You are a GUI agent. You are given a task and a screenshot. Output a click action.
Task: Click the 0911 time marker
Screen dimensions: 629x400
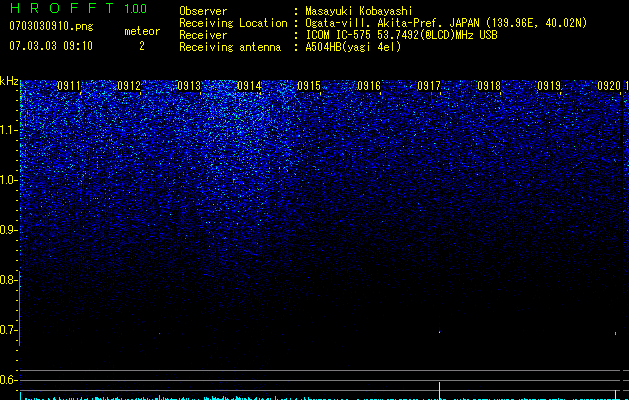point(69,86)
